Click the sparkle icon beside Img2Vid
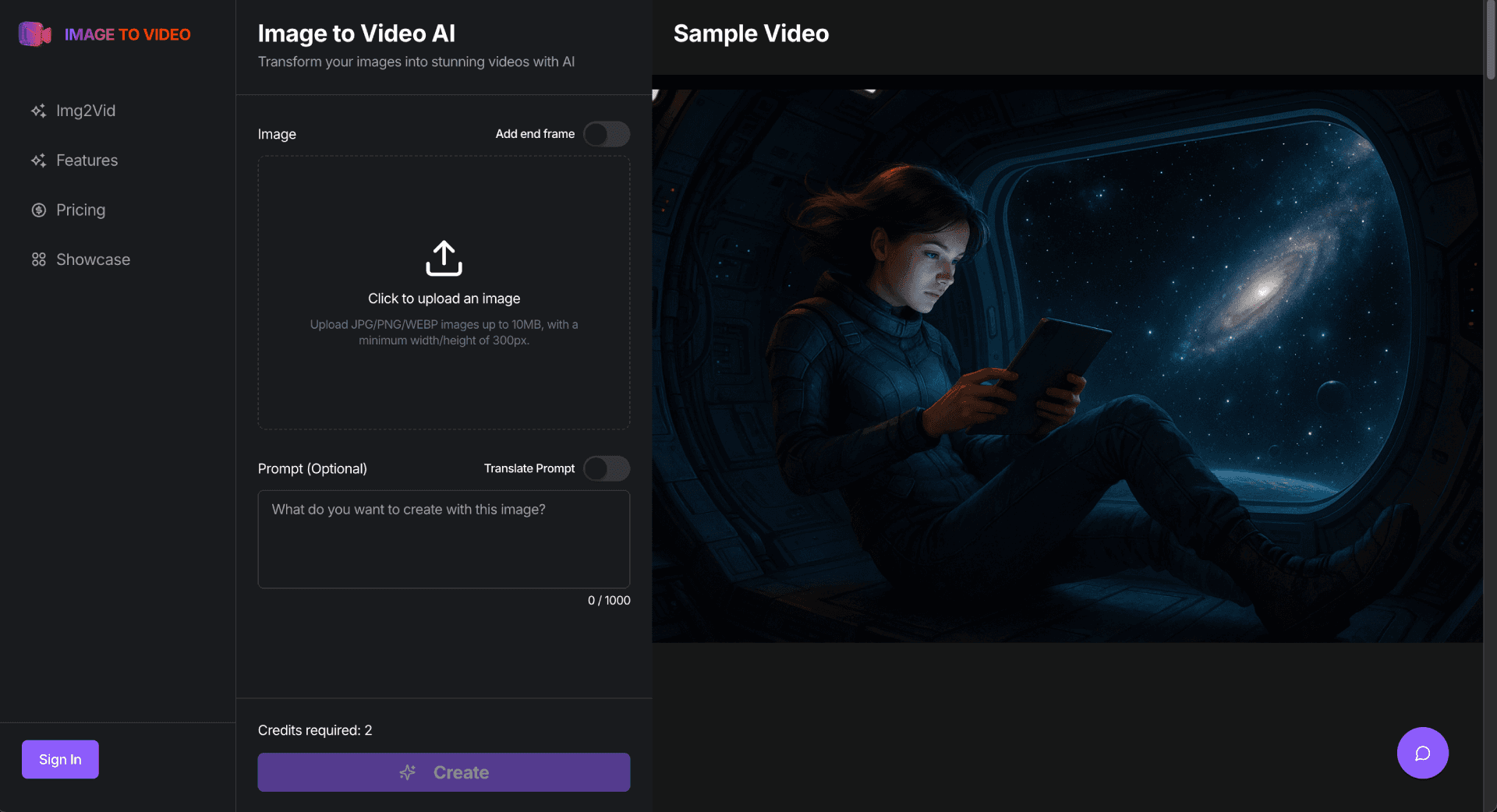The image size is (1497, 812). click(38, 111)
